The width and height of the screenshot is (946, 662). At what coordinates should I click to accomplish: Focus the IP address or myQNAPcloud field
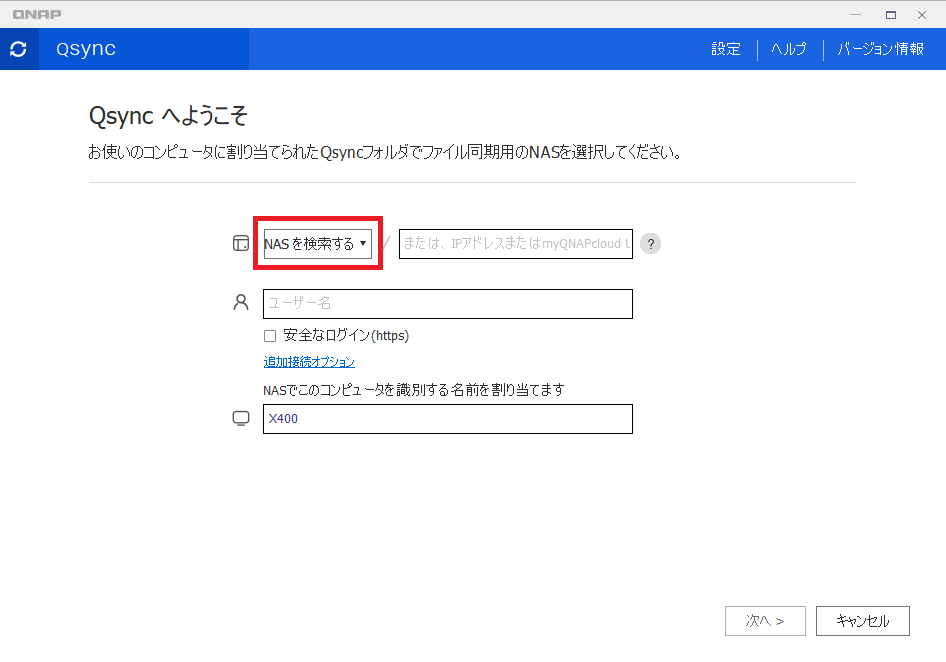[x=516, y=244]
